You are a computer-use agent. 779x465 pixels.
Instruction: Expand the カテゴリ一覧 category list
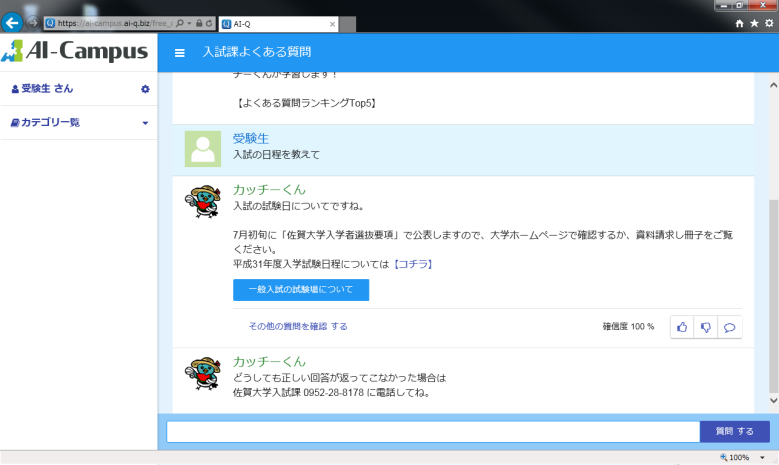click(x=79, y=122)
